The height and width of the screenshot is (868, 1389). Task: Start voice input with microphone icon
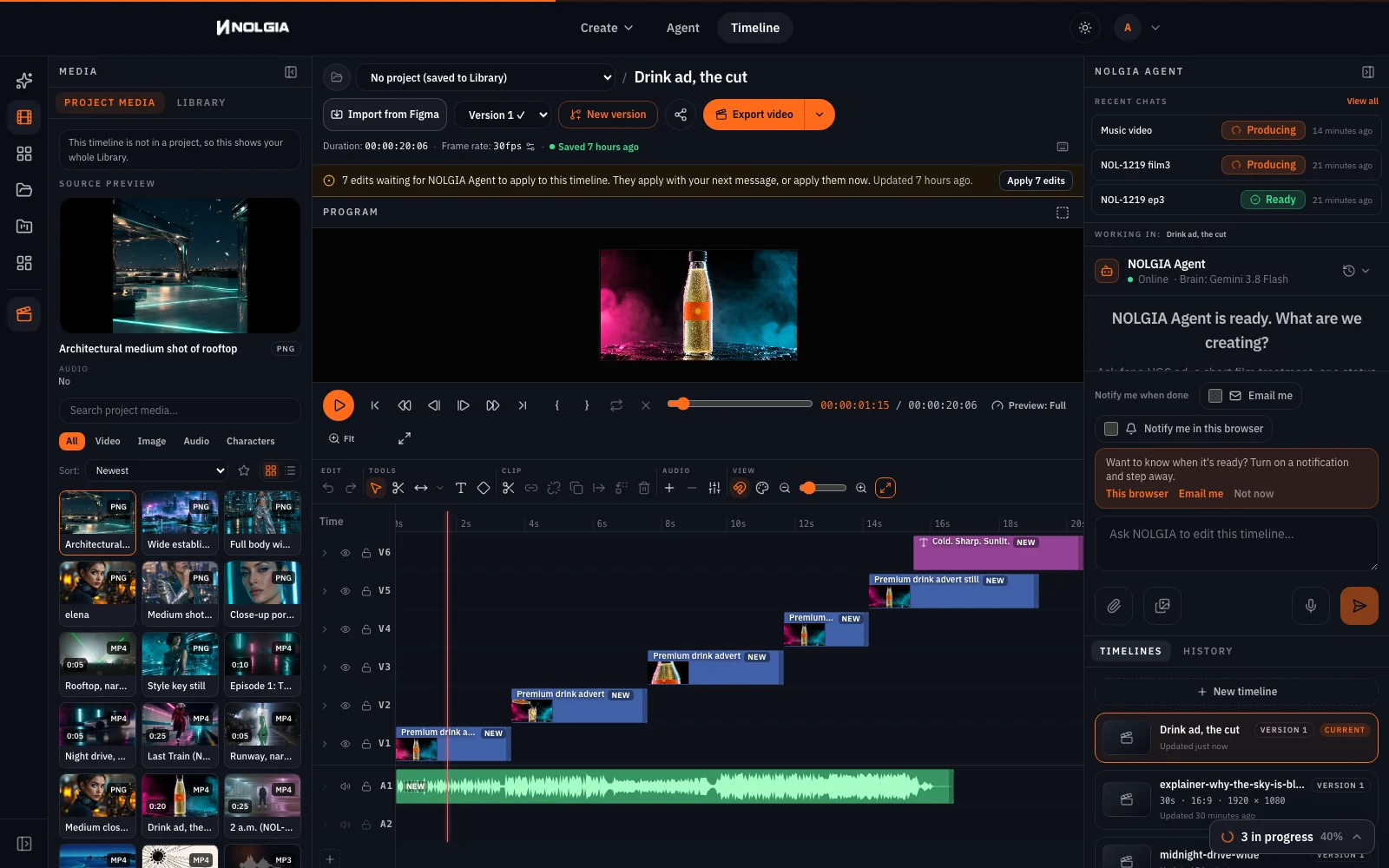pyautogui.click(x=1311, y=606)
